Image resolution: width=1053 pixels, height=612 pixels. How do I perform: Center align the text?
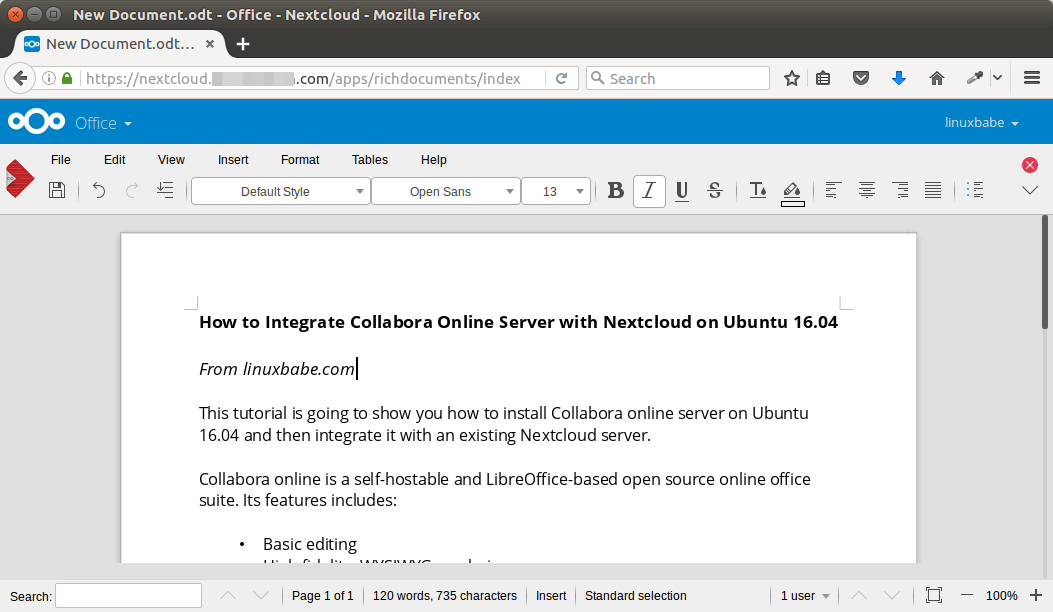(867, 190)
